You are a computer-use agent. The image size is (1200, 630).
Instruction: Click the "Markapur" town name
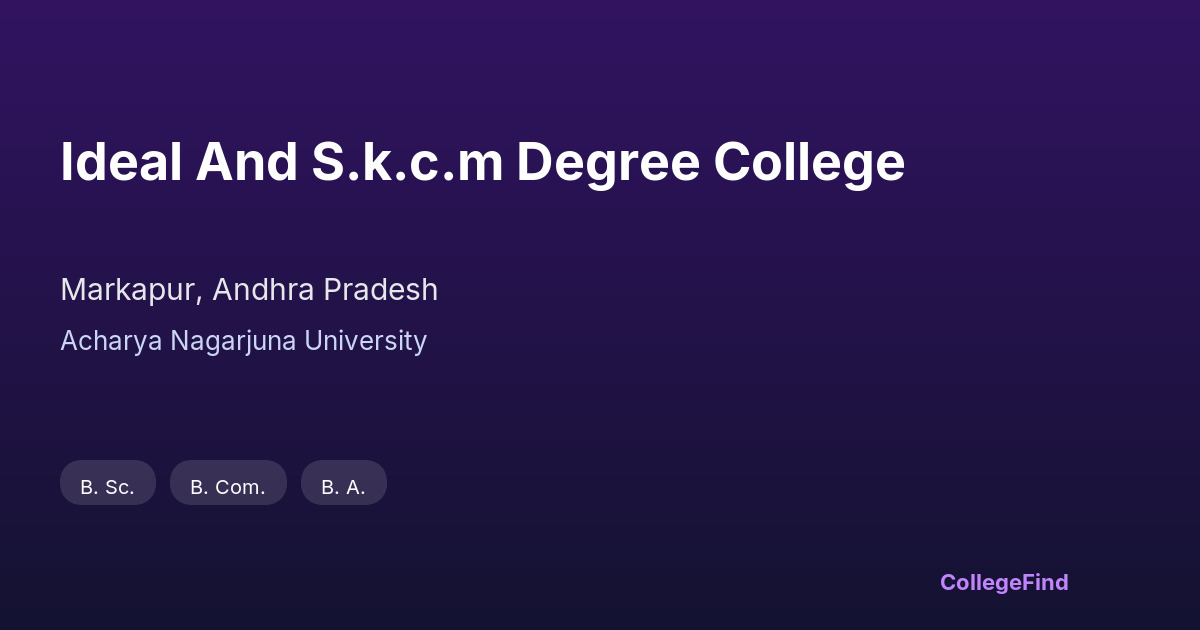131,290
